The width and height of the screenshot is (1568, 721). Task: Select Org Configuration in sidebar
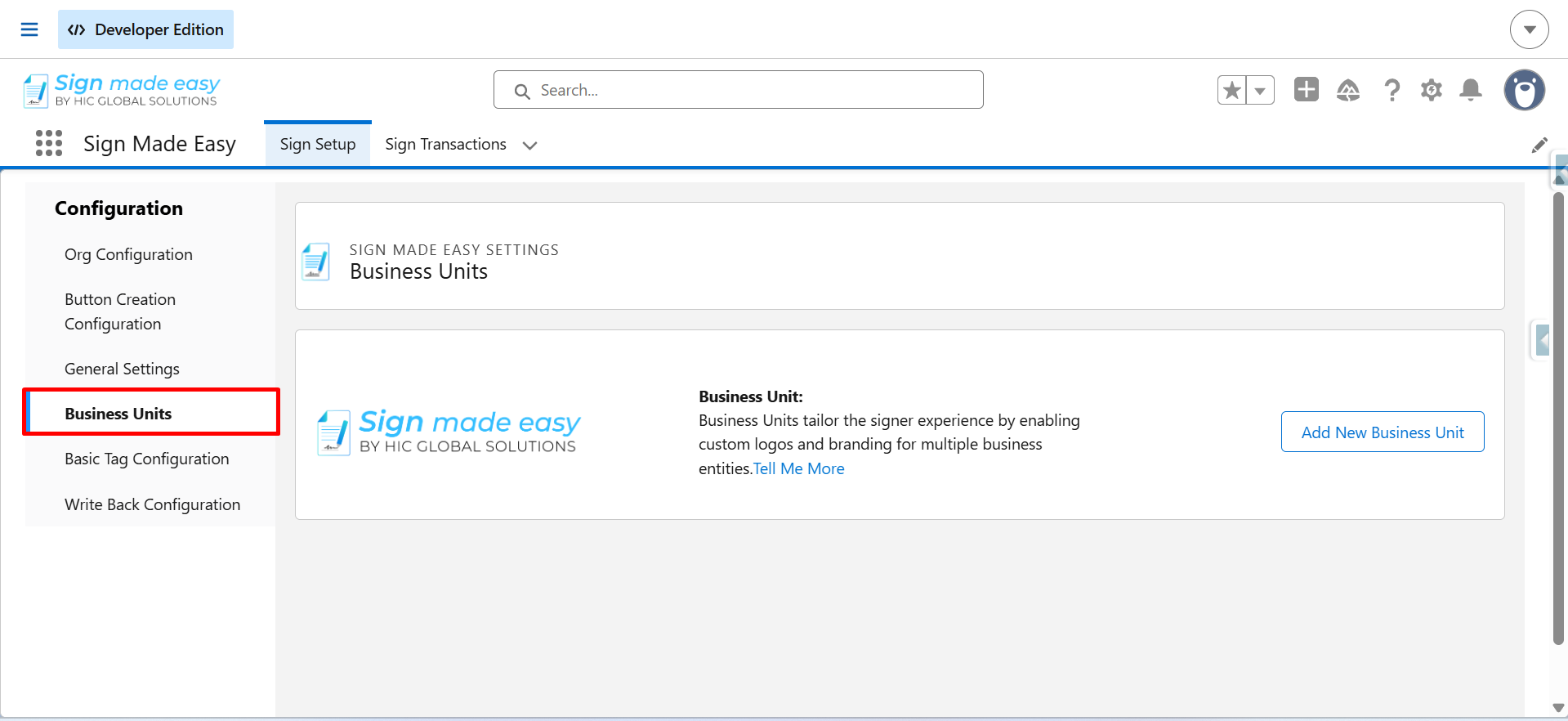128,254
